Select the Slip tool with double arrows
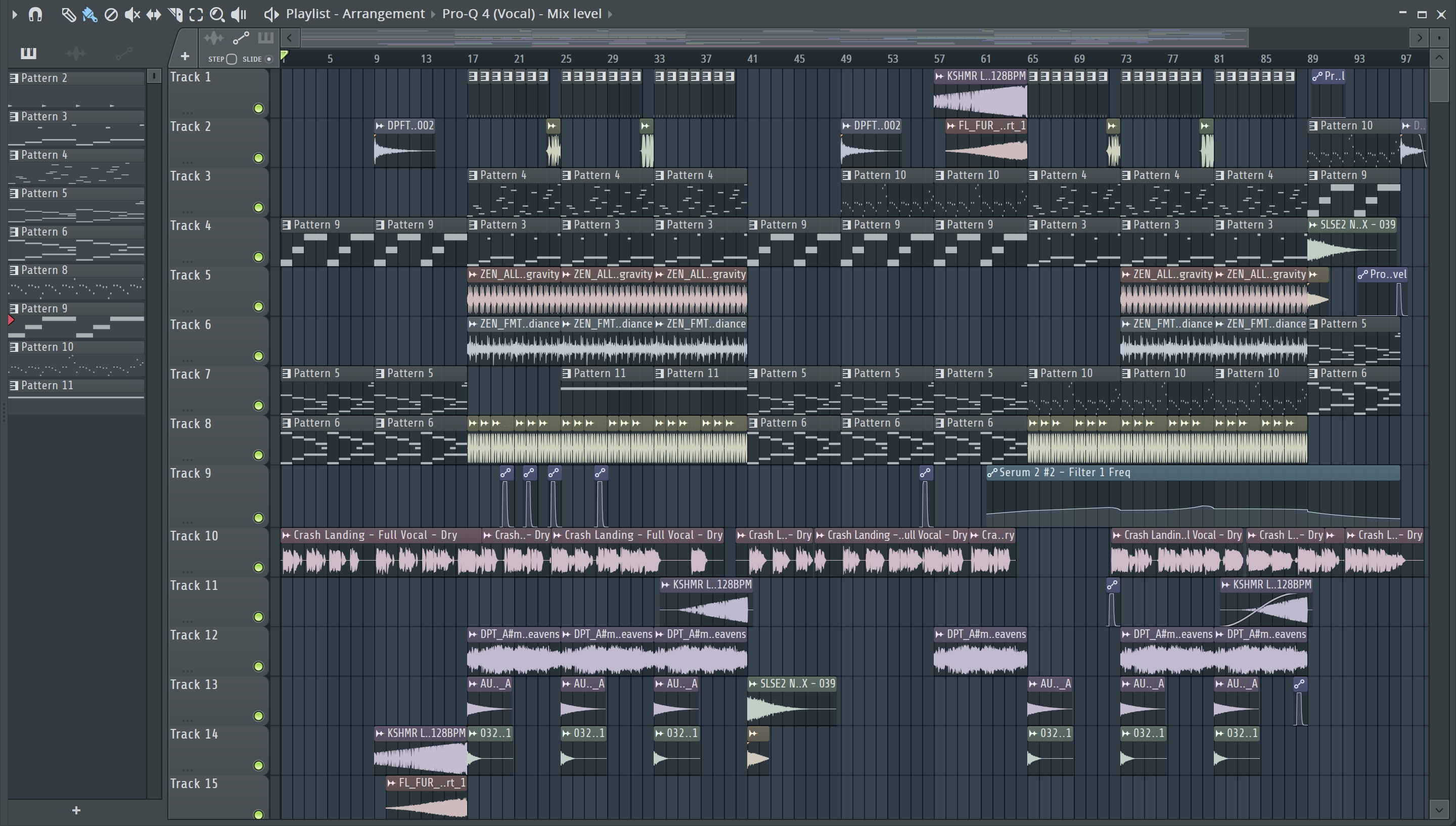 [x=154, y=14]
